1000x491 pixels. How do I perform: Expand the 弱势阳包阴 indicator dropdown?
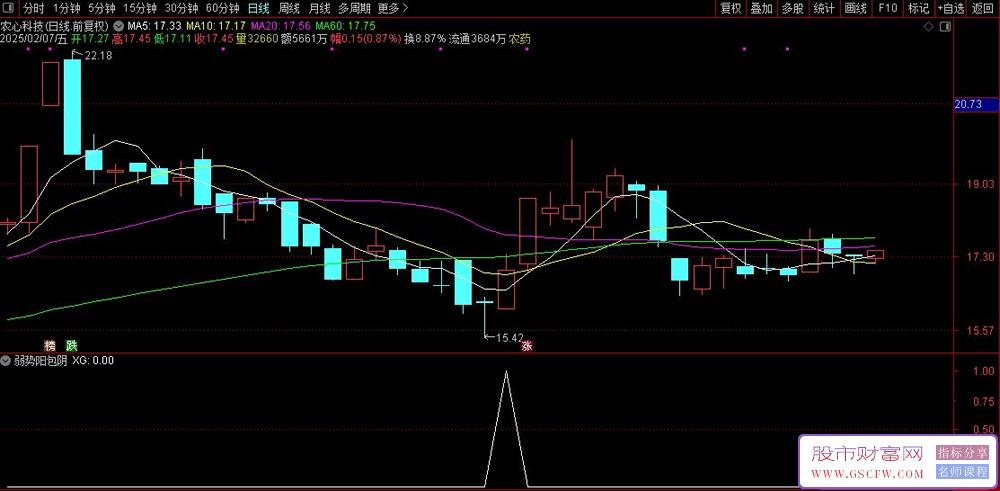[6, 360]
